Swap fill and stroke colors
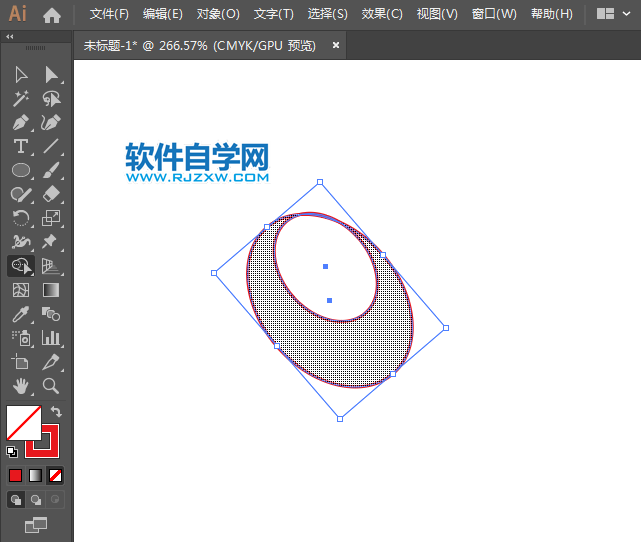This screenshot has width=641, height=542. tap(56, 411)
